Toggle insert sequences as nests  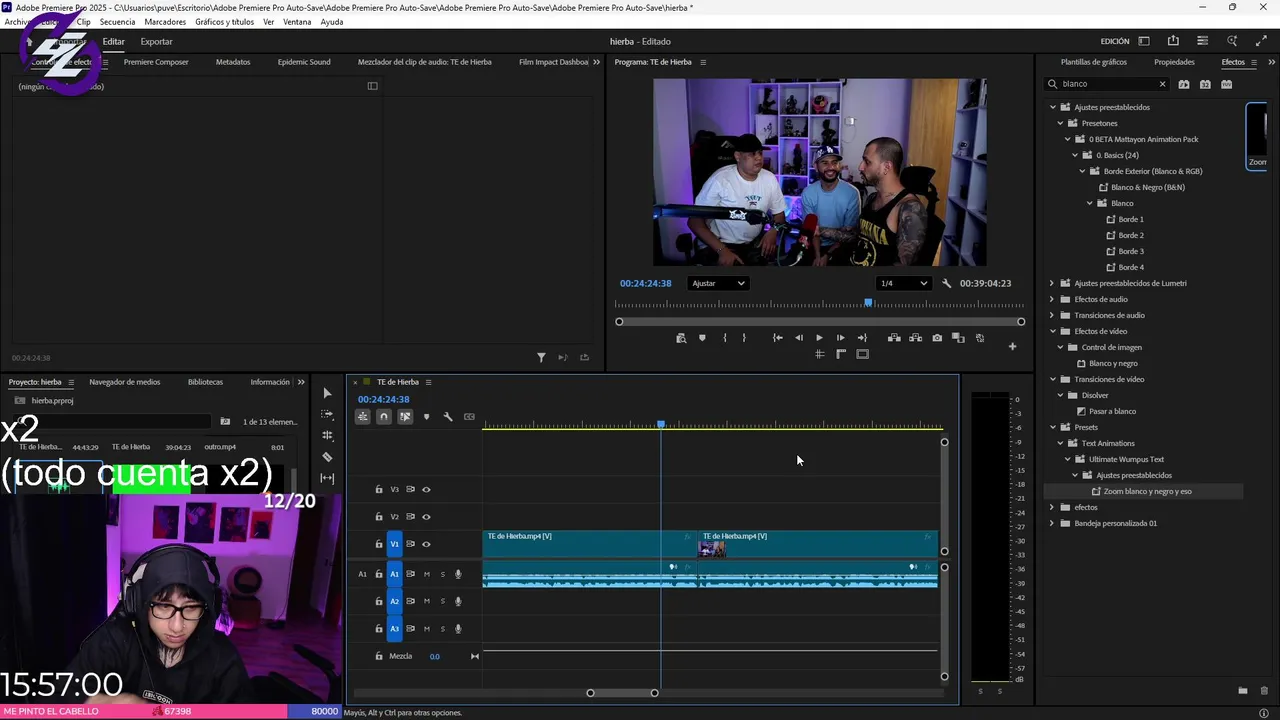point(362,417)
